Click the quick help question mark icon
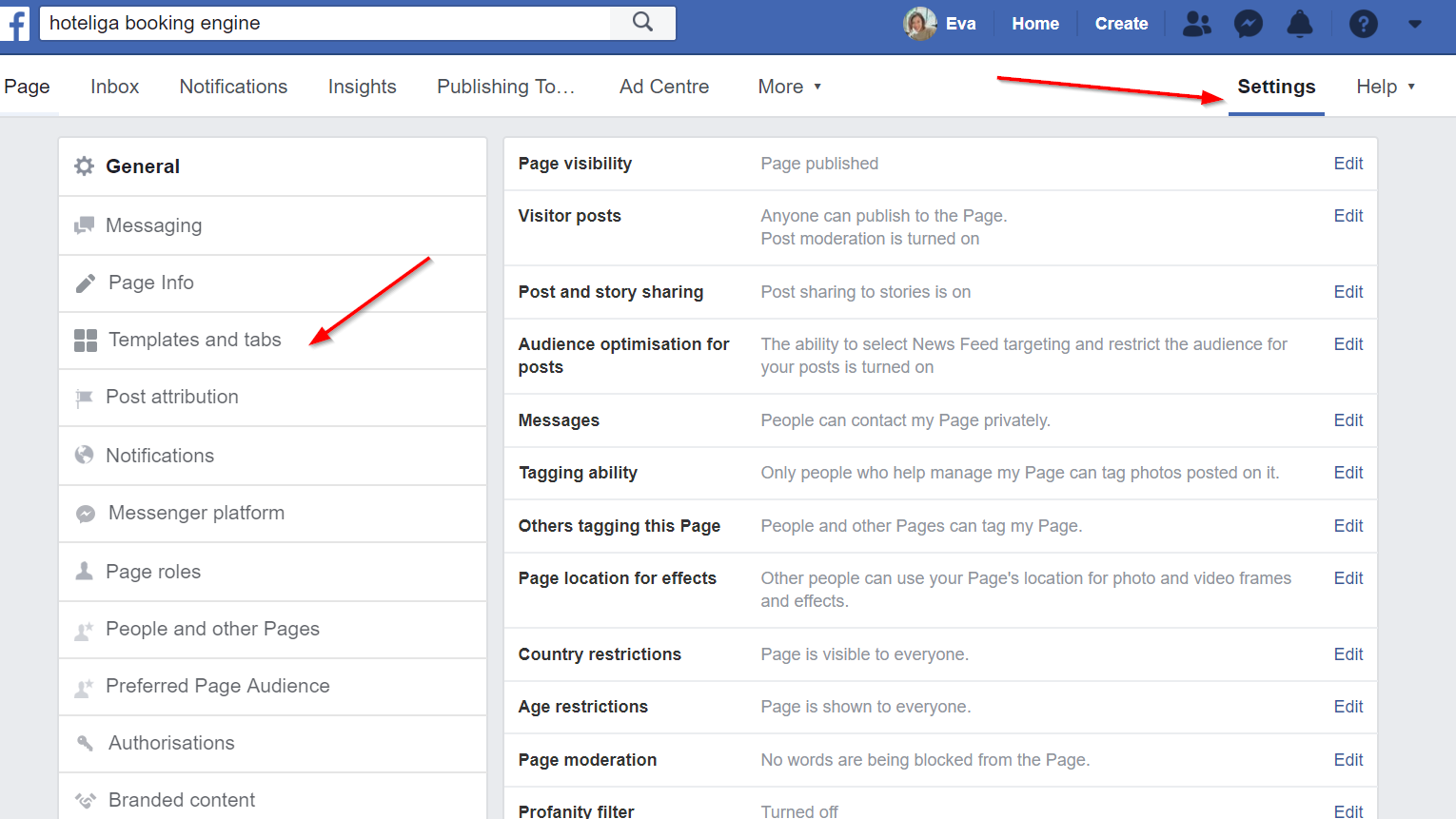Image resolution: width=1456 pixels, height=819 pixels. click(x=1363, y=24)
